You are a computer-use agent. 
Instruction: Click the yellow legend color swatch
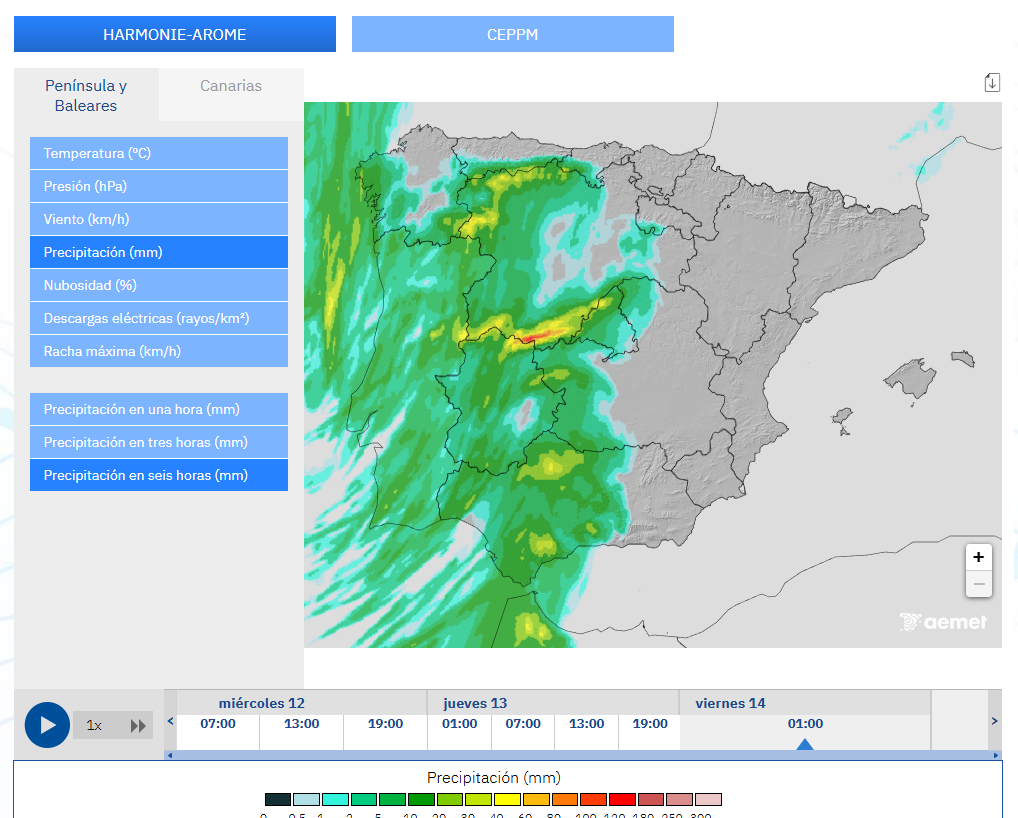tap(507, 799)
